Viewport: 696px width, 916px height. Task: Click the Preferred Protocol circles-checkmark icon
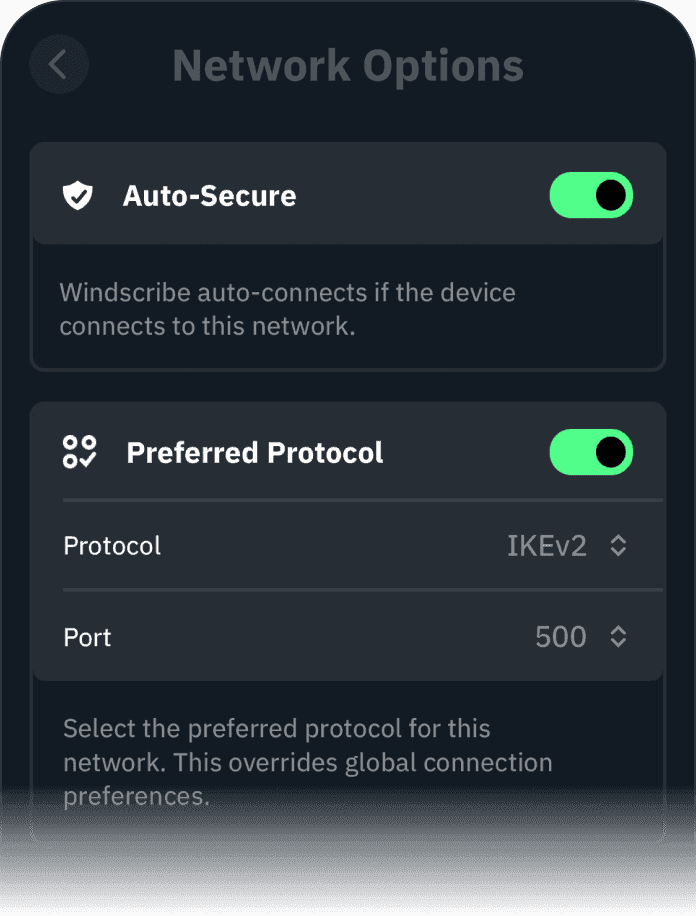(79, 452)
